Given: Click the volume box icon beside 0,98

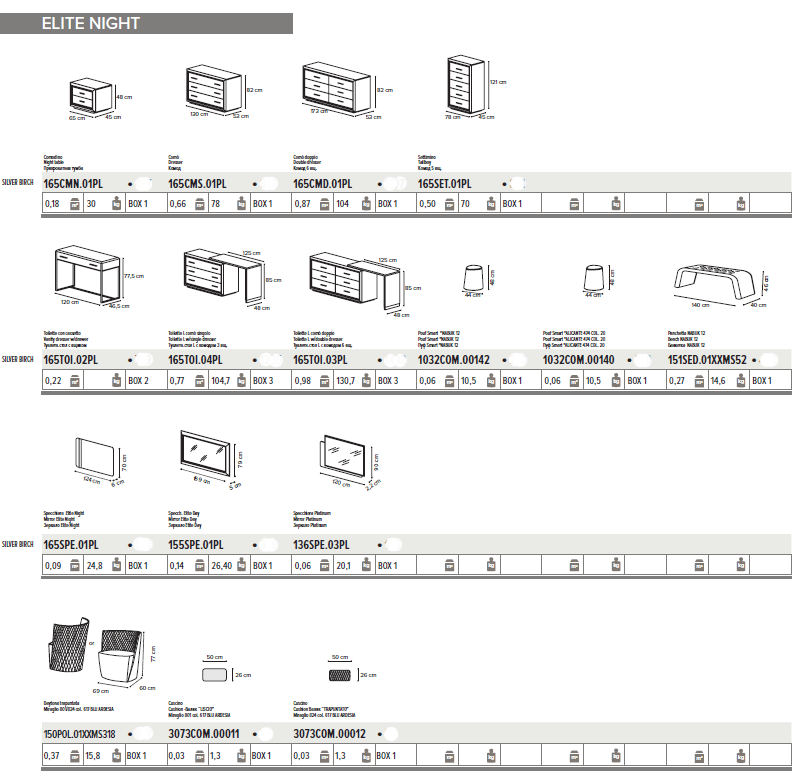Looking at the screenshot, I should click(x=324, y=381).
